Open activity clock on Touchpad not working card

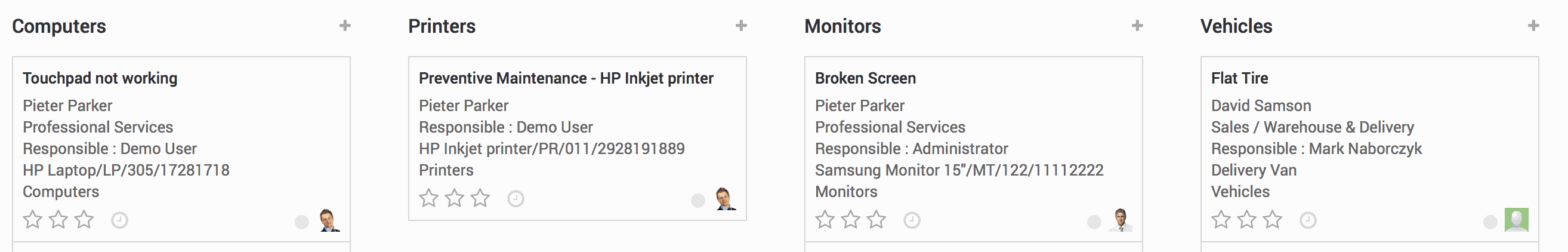119,220
